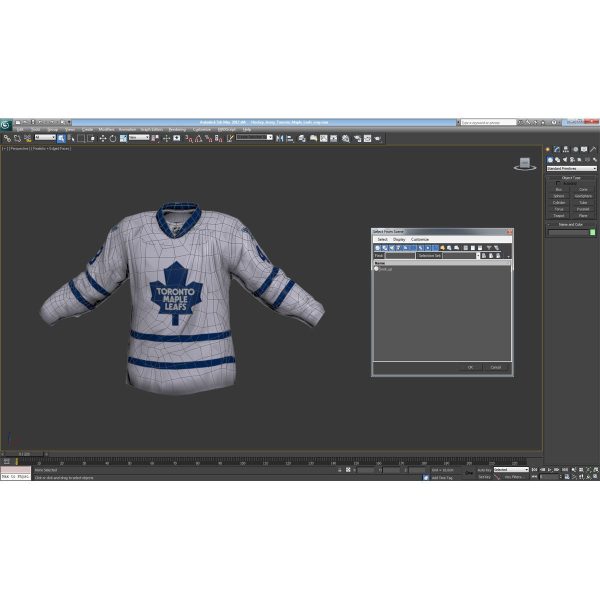Open the Edit menu
The height and width of the screenshot is (600, 600).
pyautogui.click(x=20, y=130)
